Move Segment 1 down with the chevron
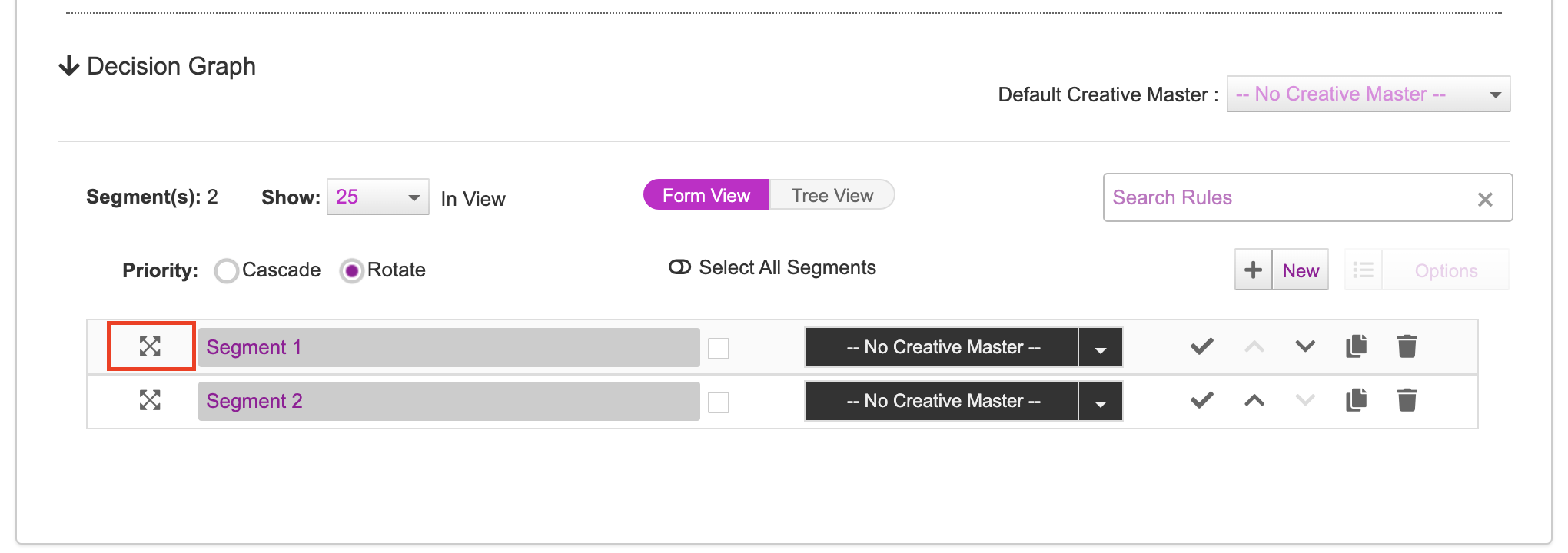The image size is (1568, 553). tap(1305, 346)
